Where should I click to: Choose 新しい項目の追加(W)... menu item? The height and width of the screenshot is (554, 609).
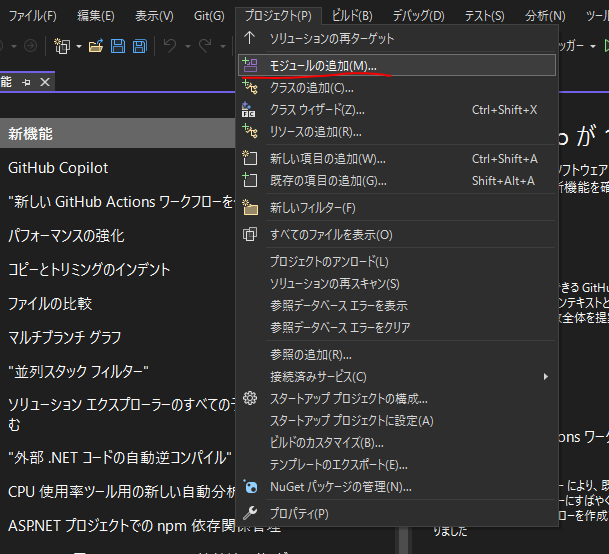click(397, 159)
